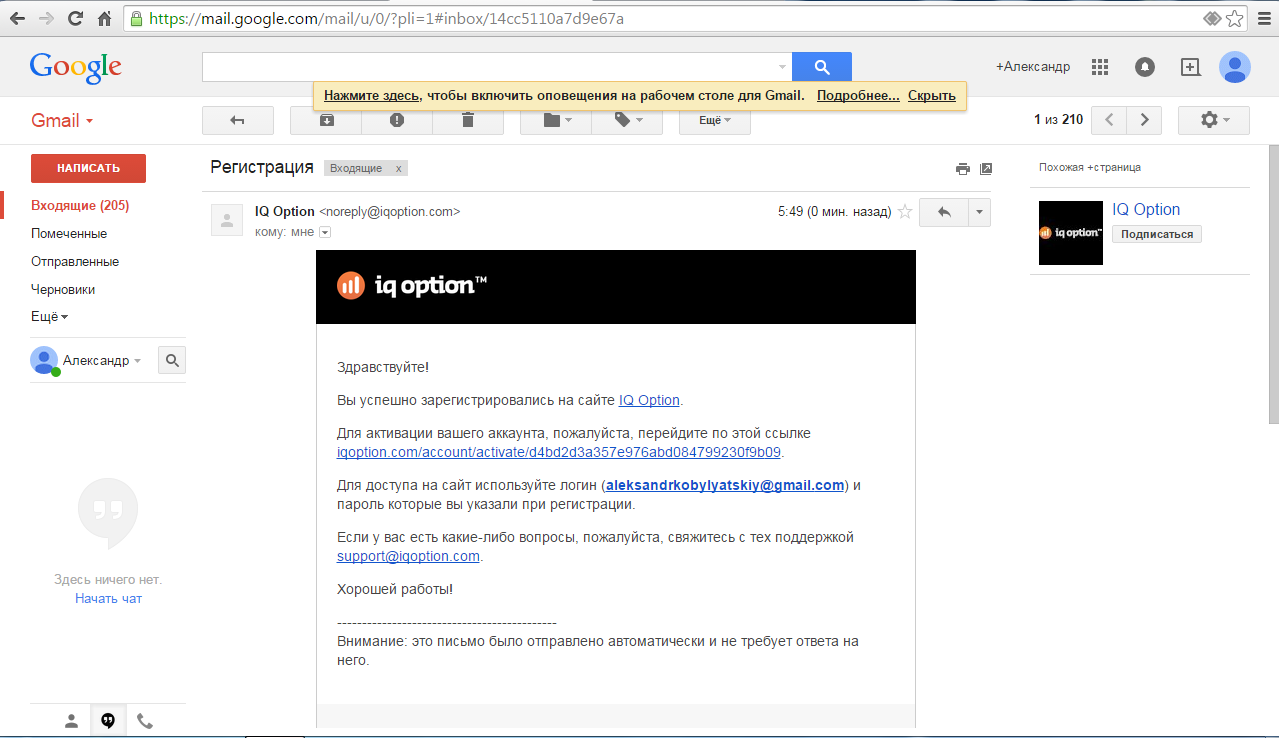Screen dimensions: 1279x738
Task: Open the Ещё actions dropdown in toolbar
Action: point(715,120)
